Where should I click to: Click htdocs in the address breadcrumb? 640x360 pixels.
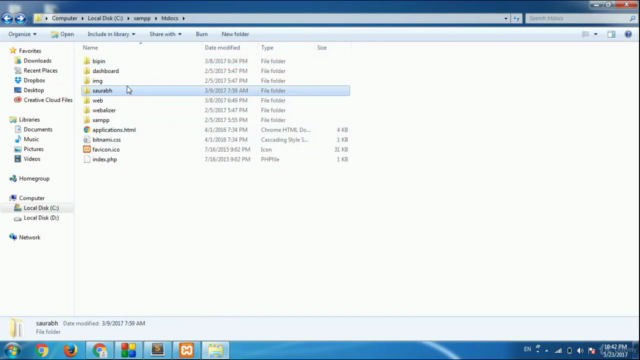coord(170,18)
